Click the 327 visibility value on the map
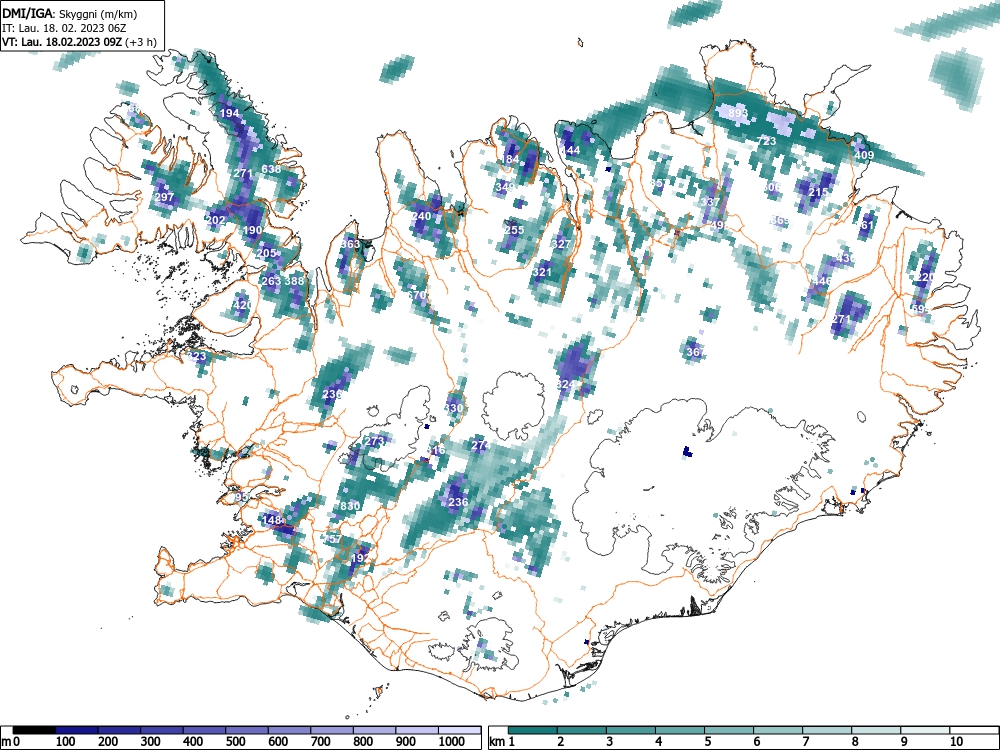The width and height of the screenshot is (1000, 750). [561, 244]
